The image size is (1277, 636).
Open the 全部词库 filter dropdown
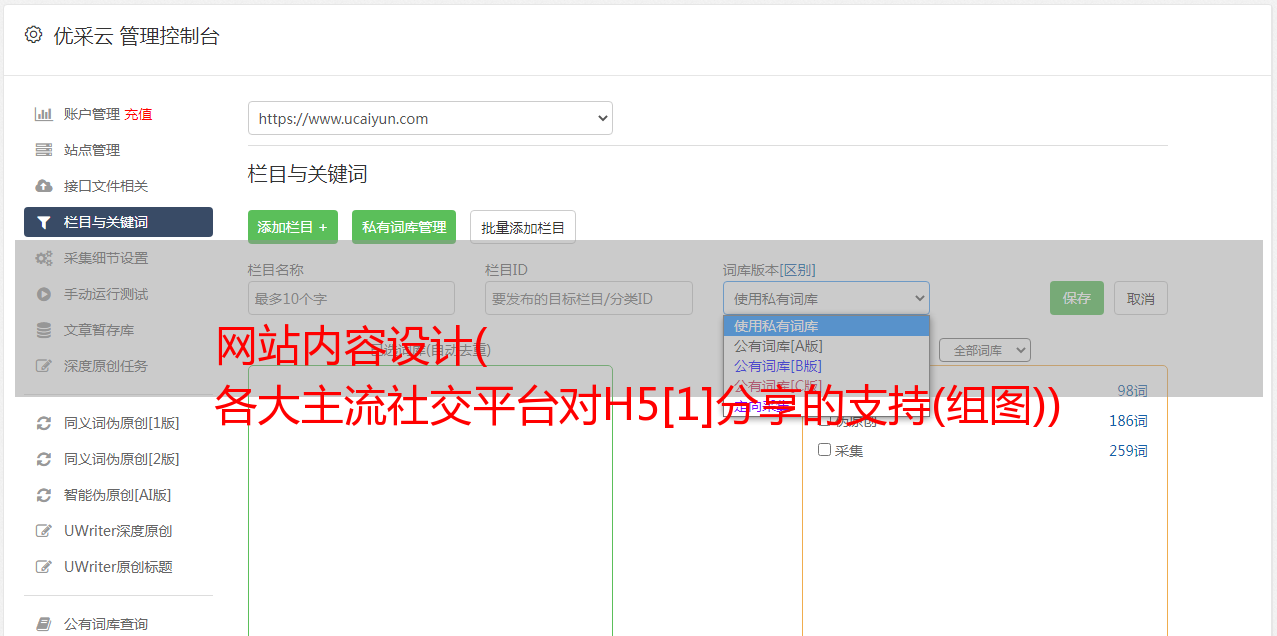click(985, 350)
